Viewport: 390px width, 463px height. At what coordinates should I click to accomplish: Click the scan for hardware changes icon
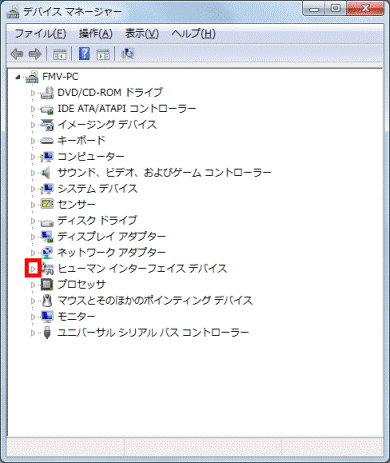click(x=128, y=54)
